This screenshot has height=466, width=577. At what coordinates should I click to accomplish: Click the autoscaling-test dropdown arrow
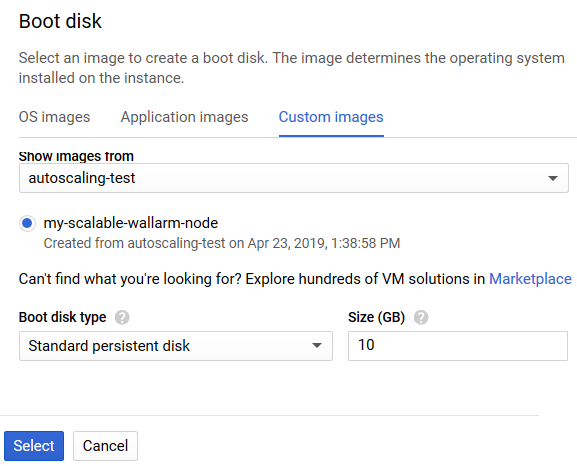(552, 179)
